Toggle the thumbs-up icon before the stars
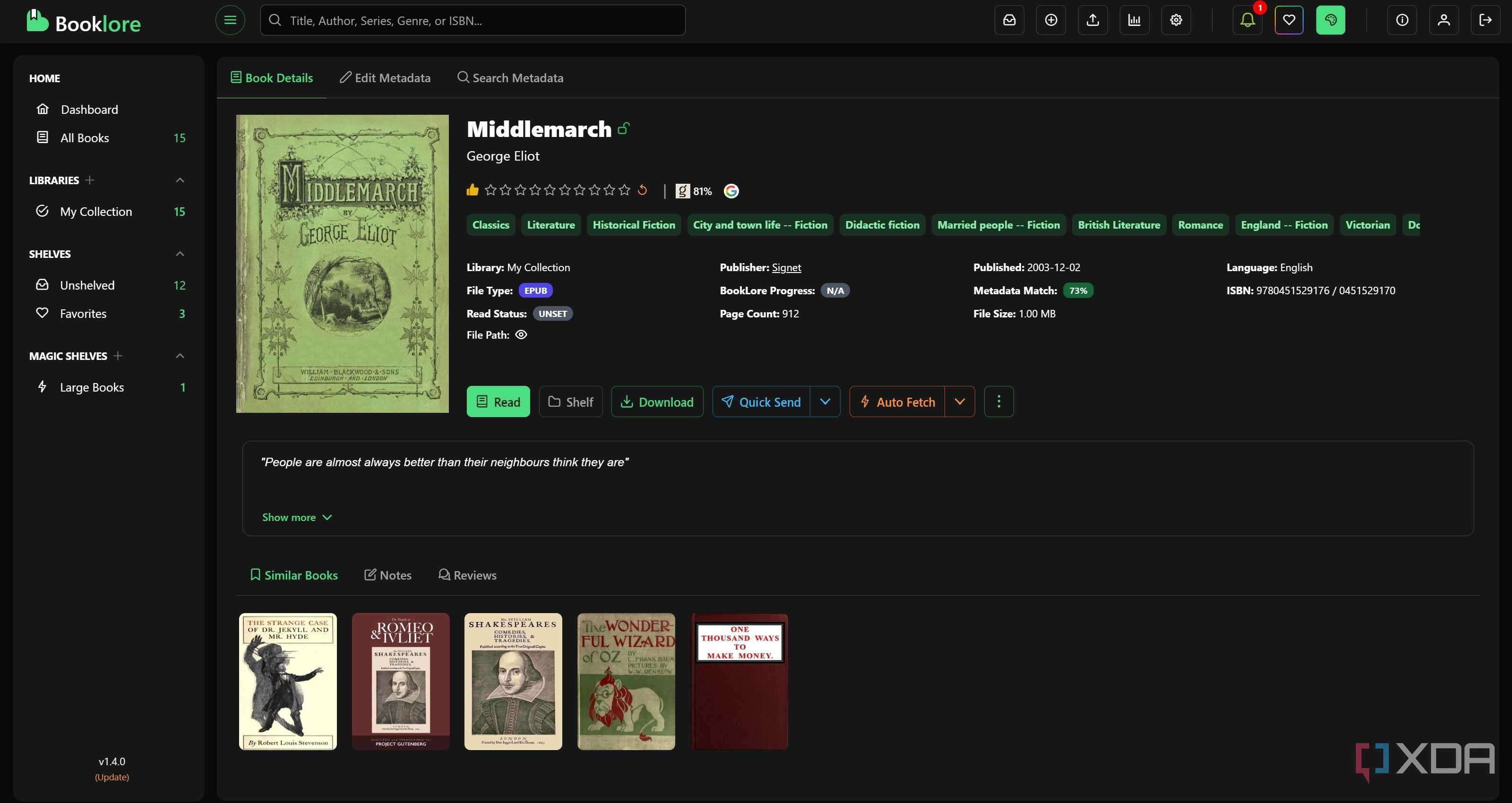This screenshot has width=1512, height=803. click(472, 189)
